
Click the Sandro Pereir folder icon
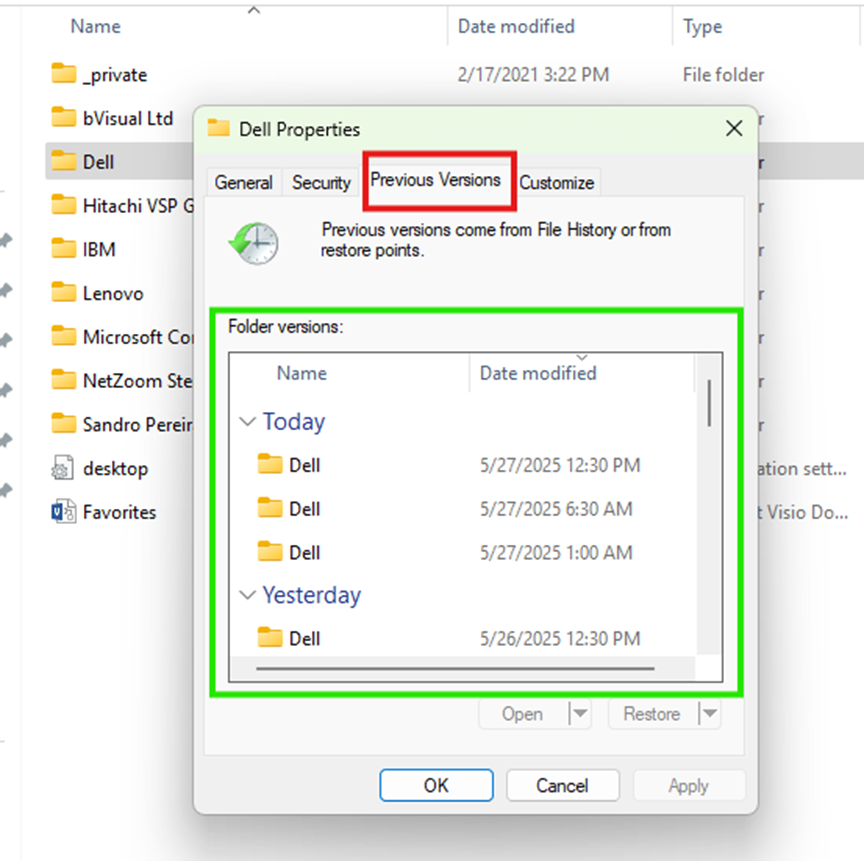[63, 423]
